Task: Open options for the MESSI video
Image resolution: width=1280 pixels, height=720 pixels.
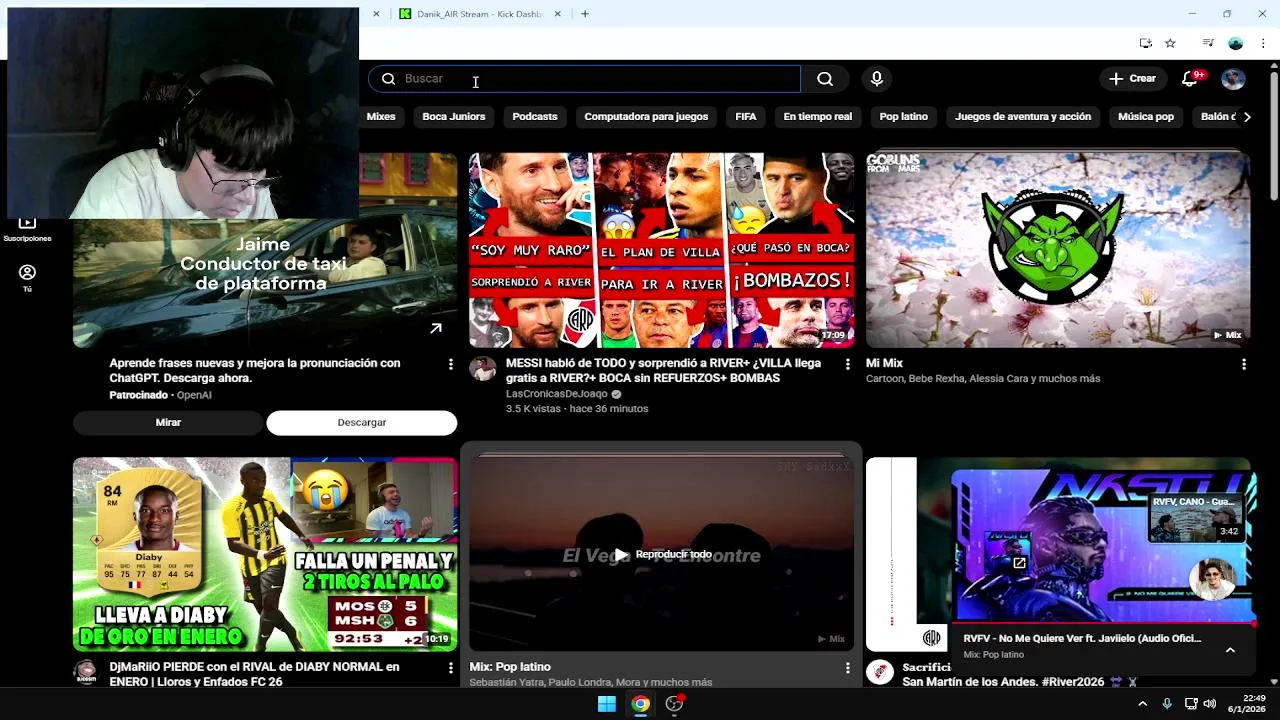Action: click(x=847, y=365)
